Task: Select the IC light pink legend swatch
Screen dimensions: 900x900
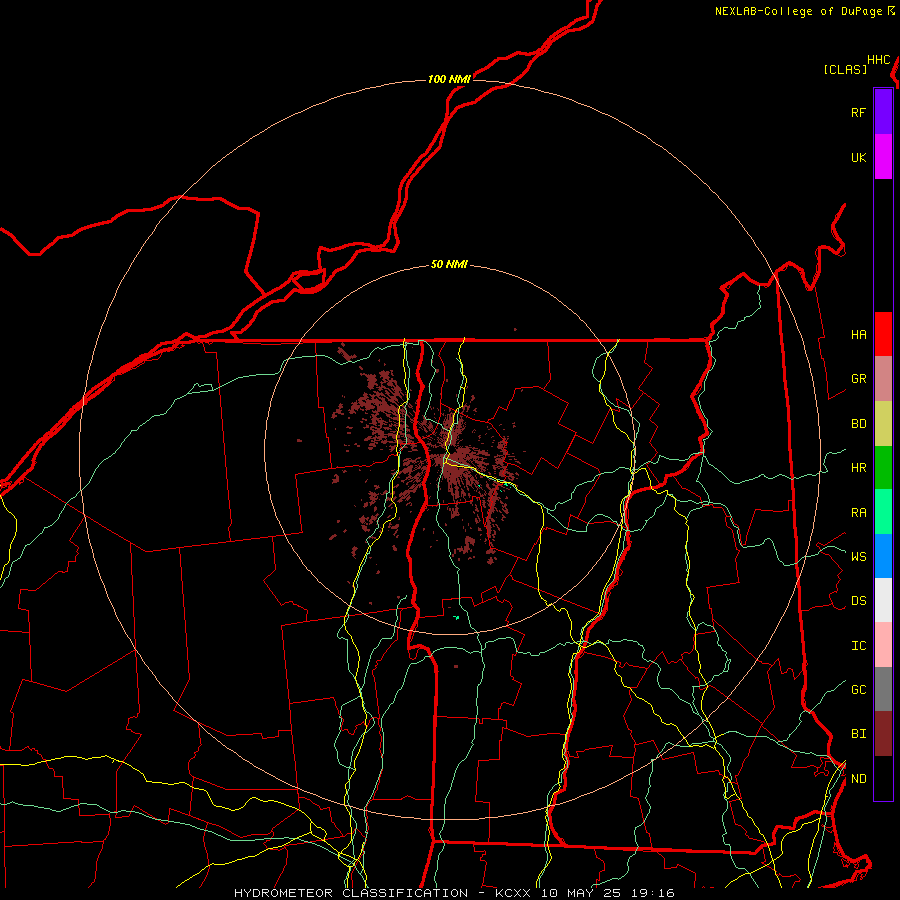Action: click(x=883, y=645)
